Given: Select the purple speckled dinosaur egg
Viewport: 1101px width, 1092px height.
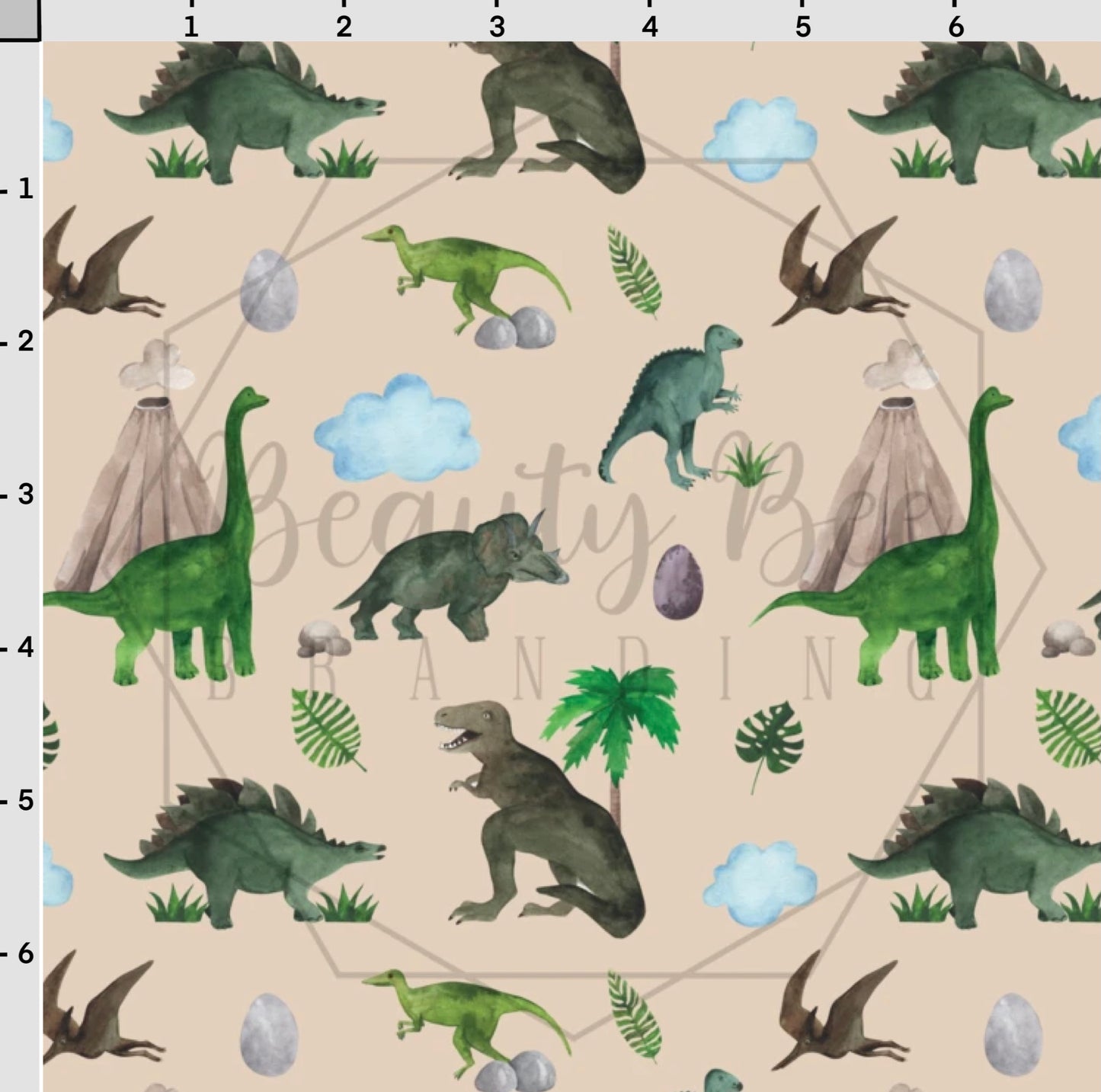Looking at the screenshot, I should coord(677,582).
